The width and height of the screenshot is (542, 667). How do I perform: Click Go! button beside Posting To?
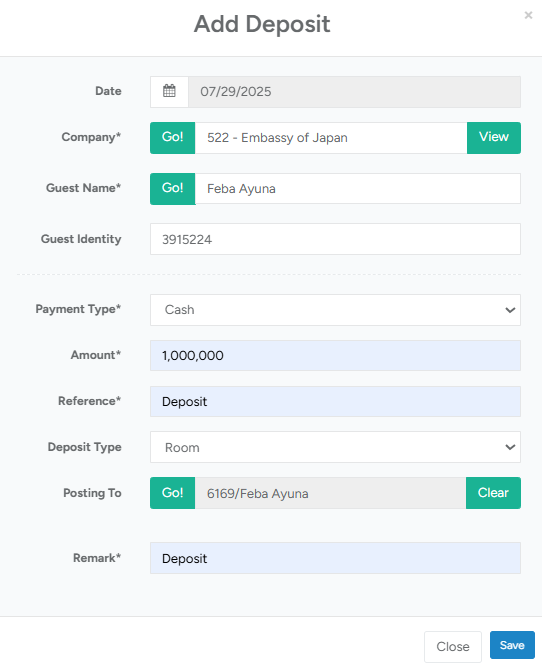pos(172,493)
